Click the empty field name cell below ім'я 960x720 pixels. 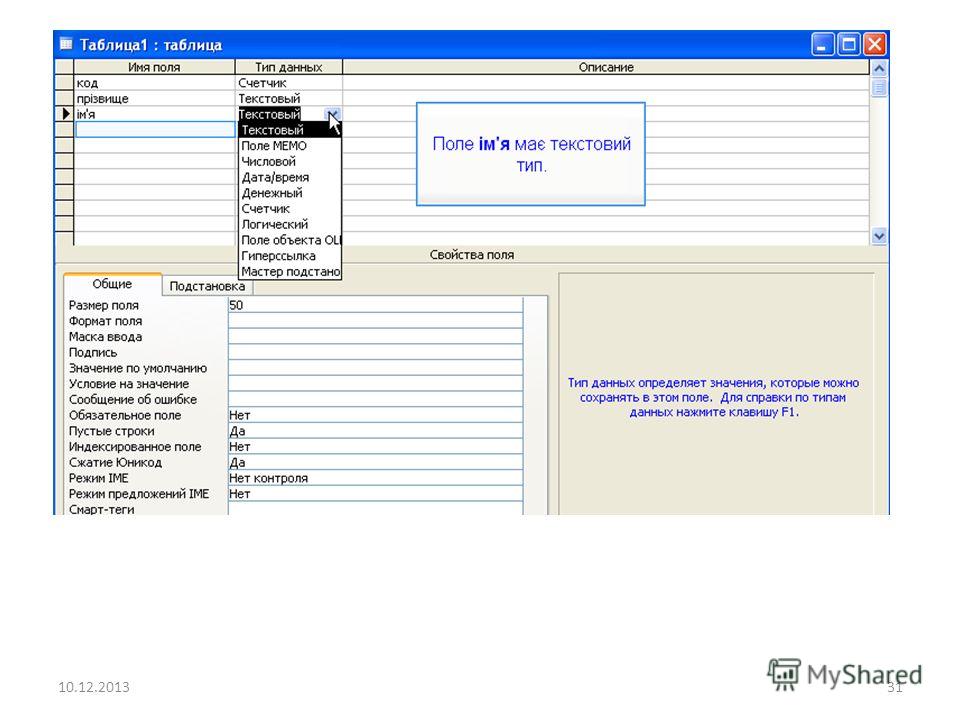155,129
